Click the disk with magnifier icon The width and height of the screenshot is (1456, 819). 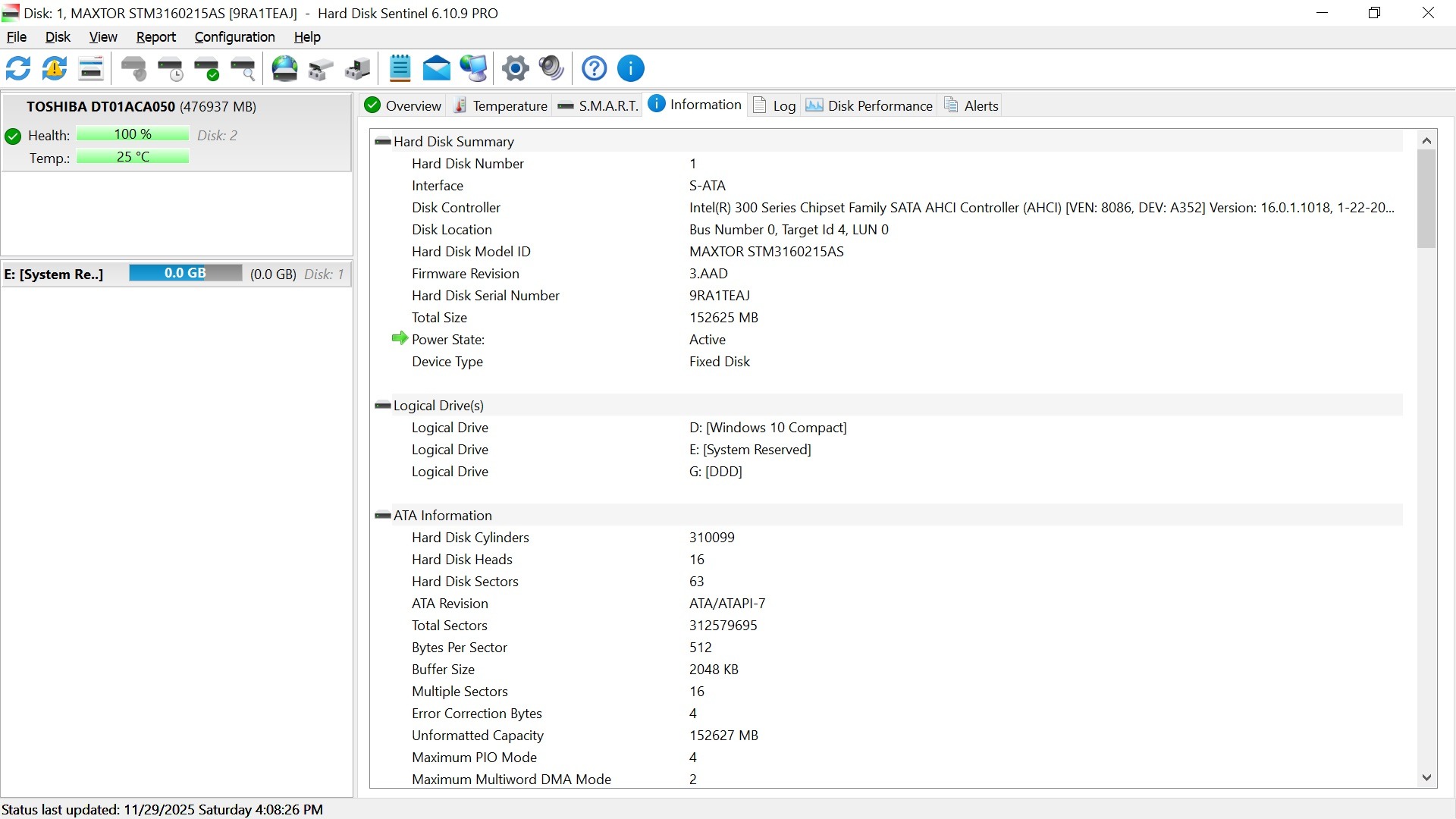point(243,68)
